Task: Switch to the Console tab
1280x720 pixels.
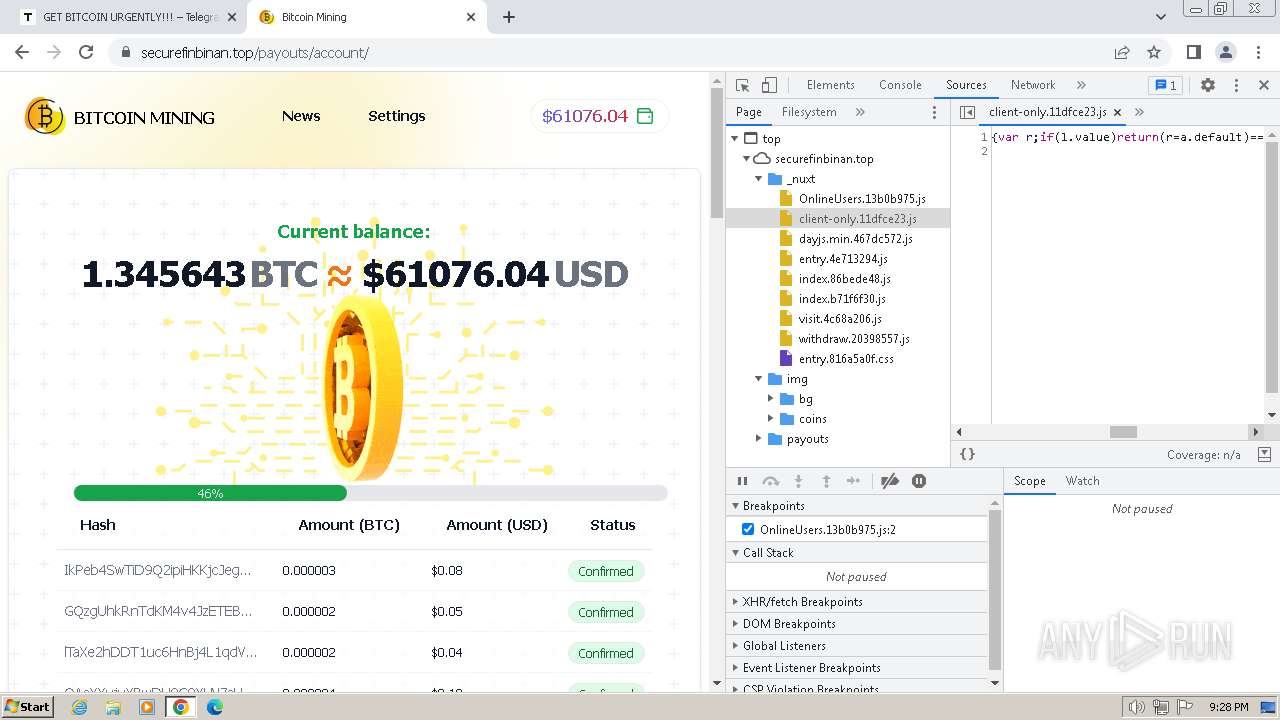Action: [x=900, y=85]
